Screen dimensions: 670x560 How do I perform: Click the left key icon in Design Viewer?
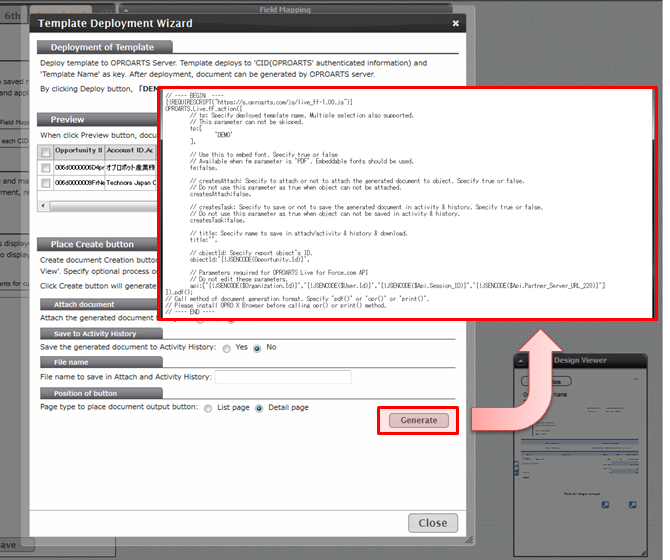click(x=605, y=505)
